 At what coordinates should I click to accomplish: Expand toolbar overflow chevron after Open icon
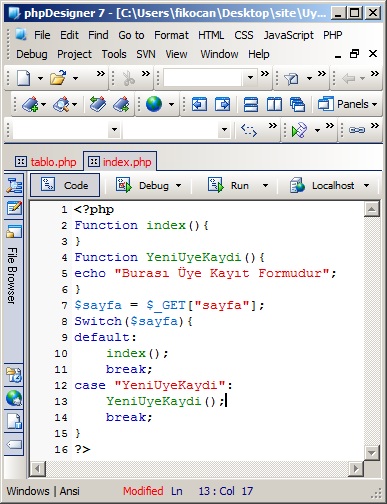point(101,74)
